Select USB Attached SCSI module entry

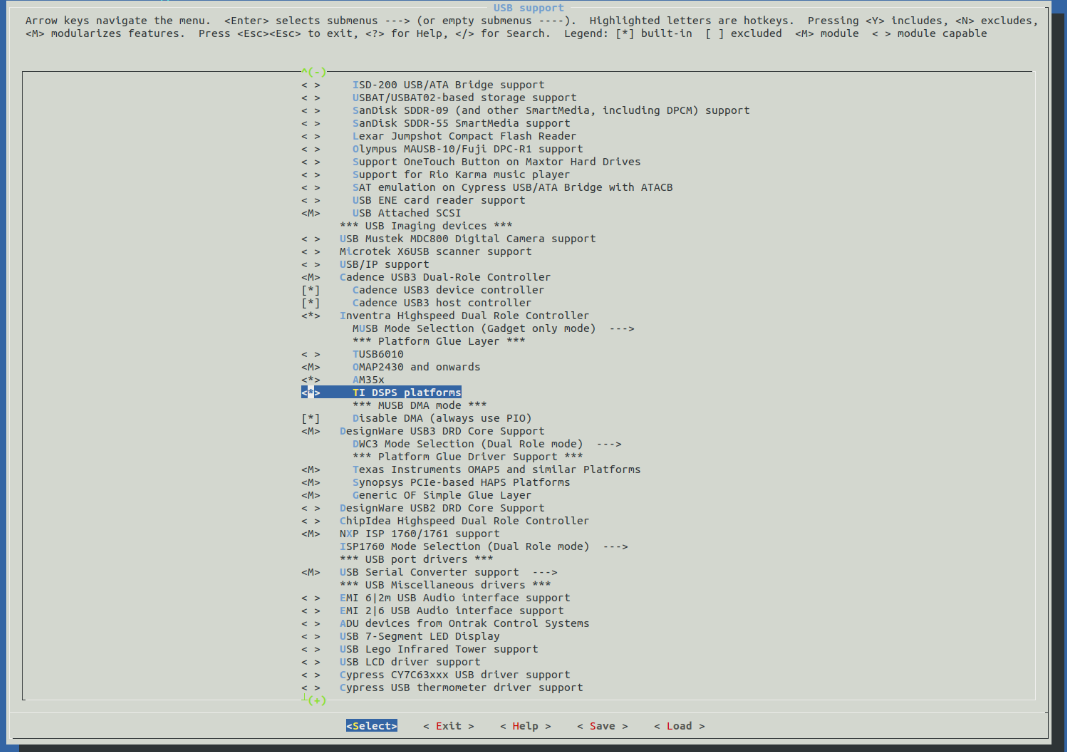(x=404, y=213)
